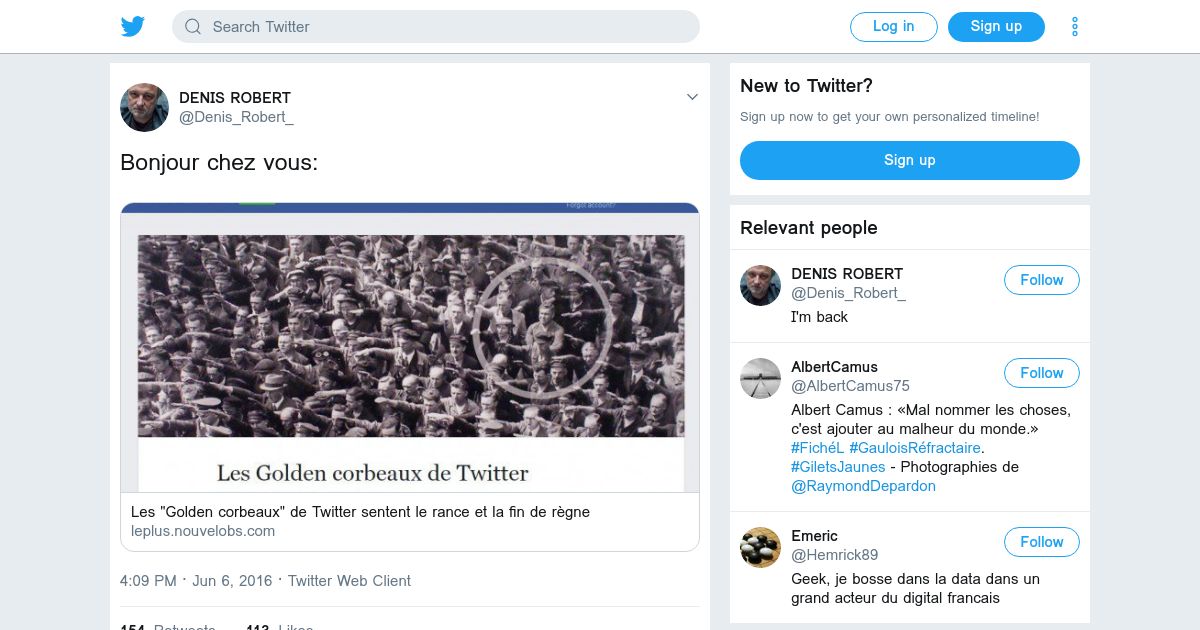Click the large Sign up button in sidebar
Screen dimensions: 1200x630
(909, 160)
